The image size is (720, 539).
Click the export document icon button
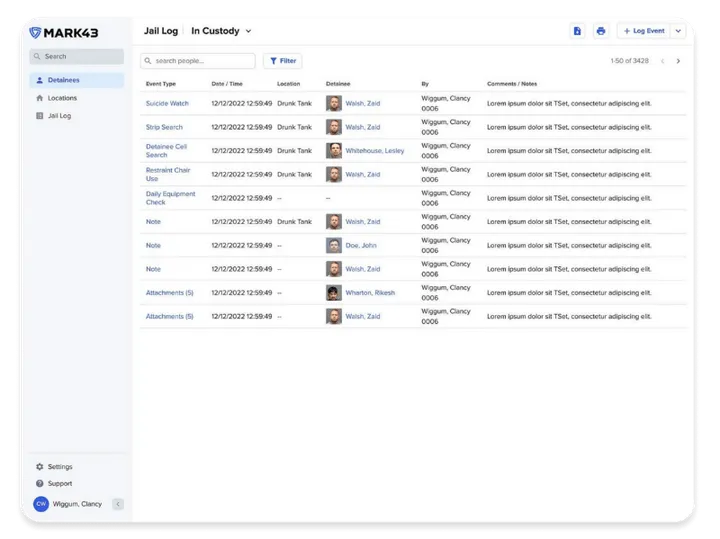coord(577,31)
